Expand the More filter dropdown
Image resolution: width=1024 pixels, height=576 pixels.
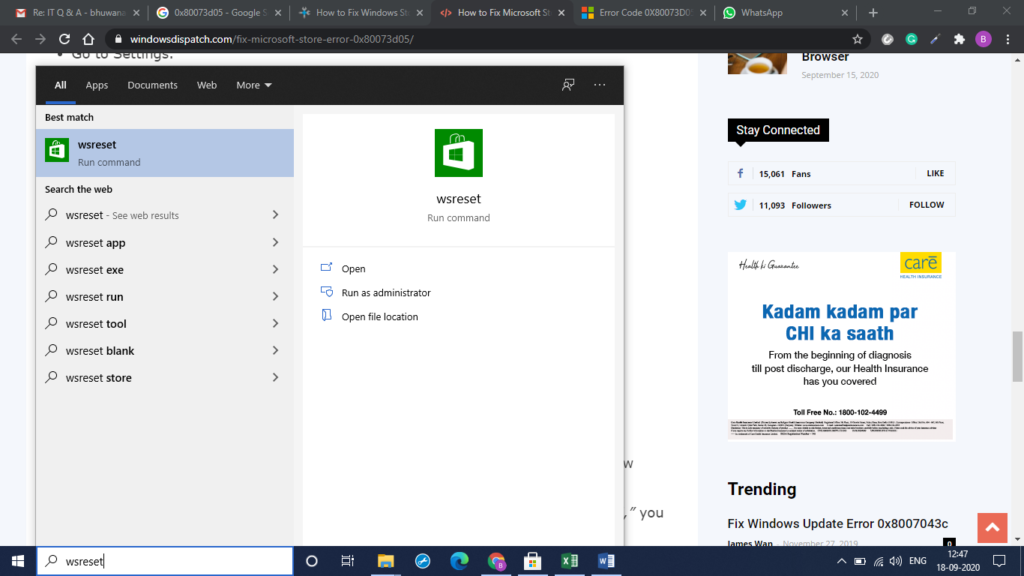coord(254,85)
